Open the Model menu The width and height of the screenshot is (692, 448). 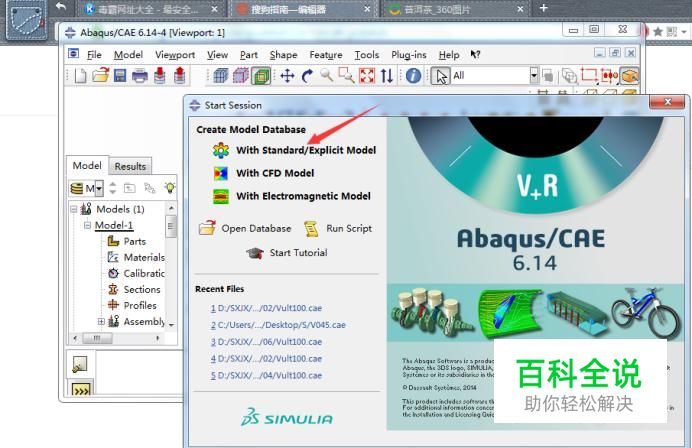128,55
